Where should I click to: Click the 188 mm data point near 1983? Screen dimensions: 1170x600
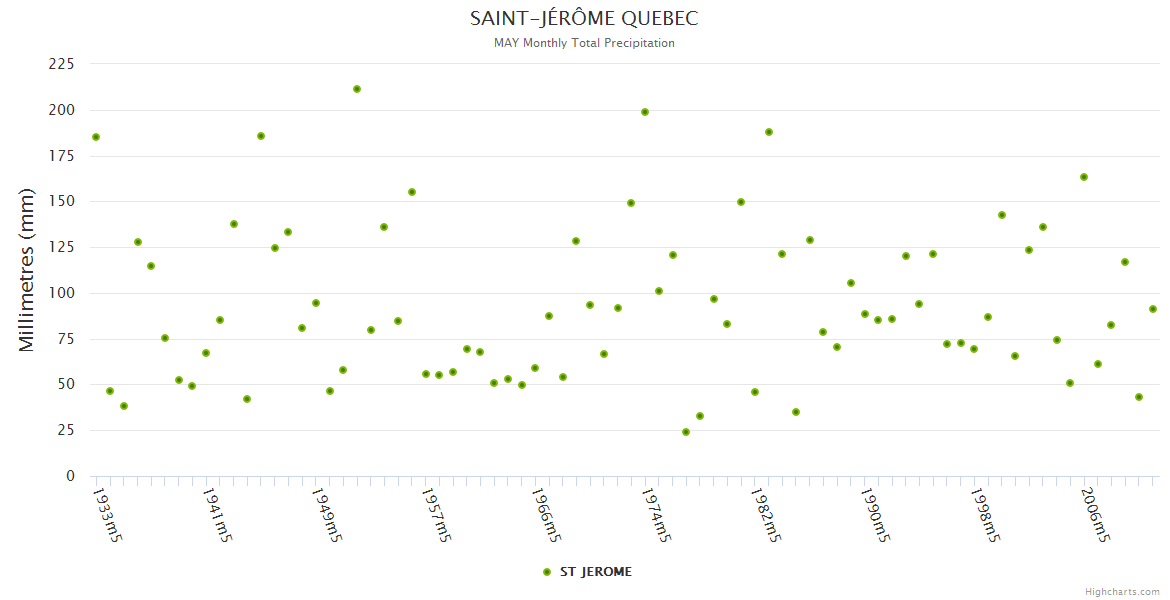coord(769,132)
